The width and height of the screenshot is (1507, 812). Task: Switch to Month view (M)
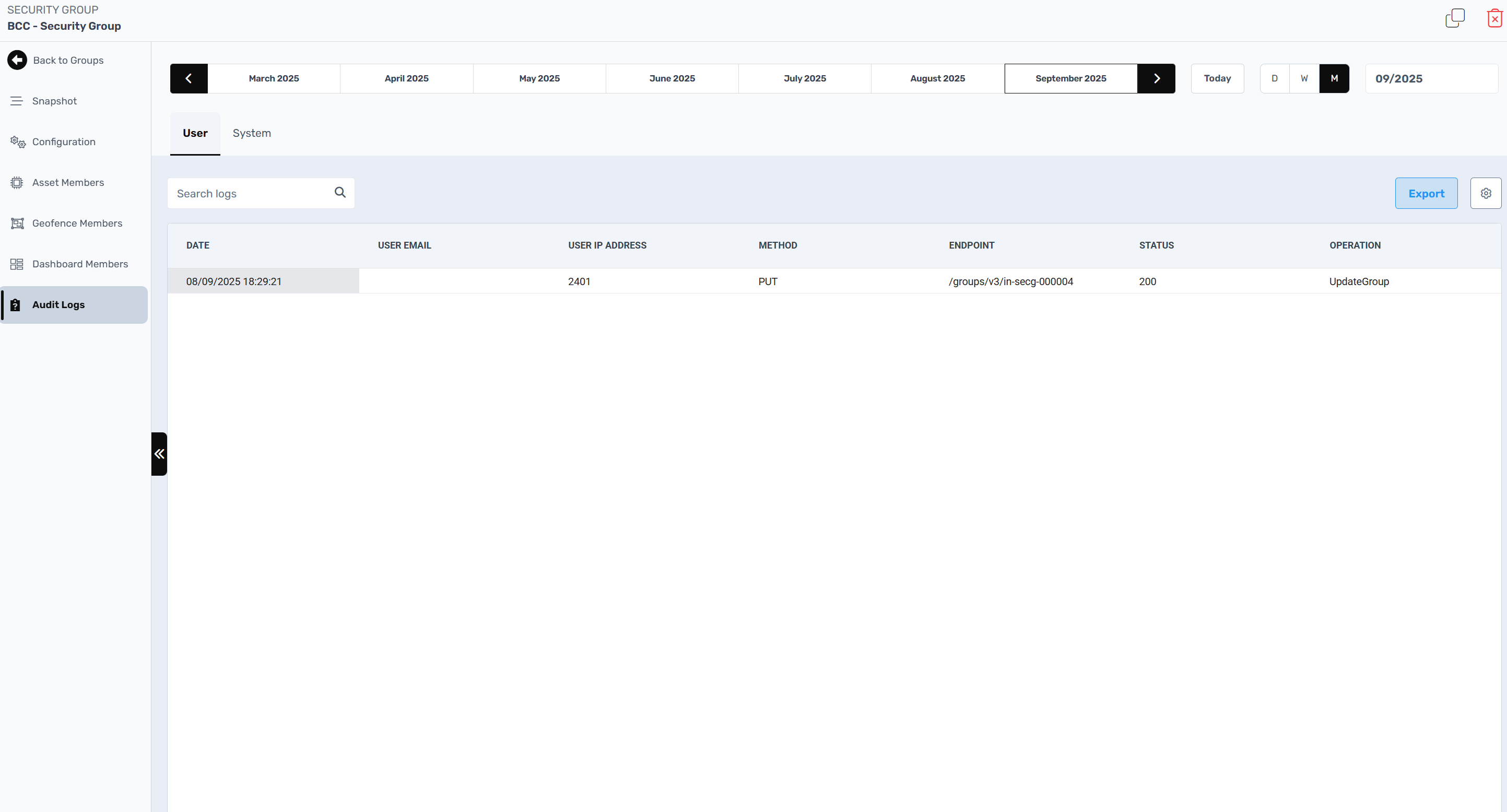pos(1334,78)
